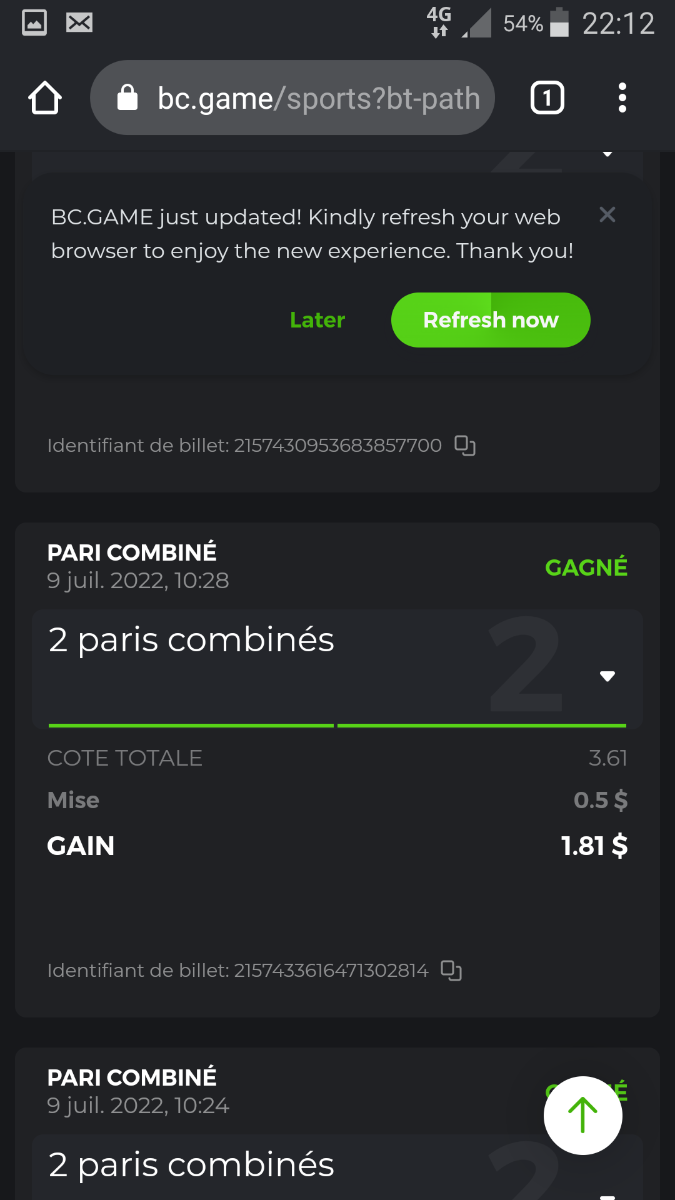Tap the image notification in status bar
Viewport: 675px width, 1200px height.
click(x=34, y=22)
